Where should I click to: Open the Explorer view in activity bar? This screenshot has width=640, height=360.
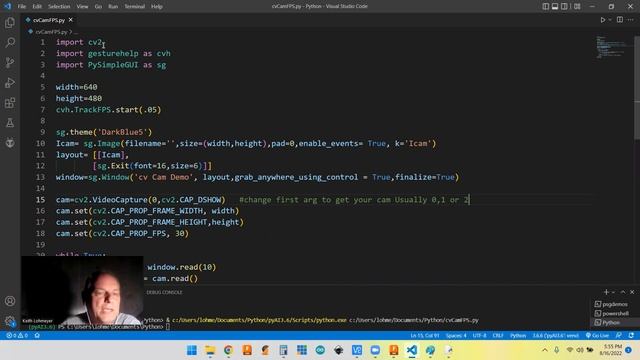click(10, 22)
